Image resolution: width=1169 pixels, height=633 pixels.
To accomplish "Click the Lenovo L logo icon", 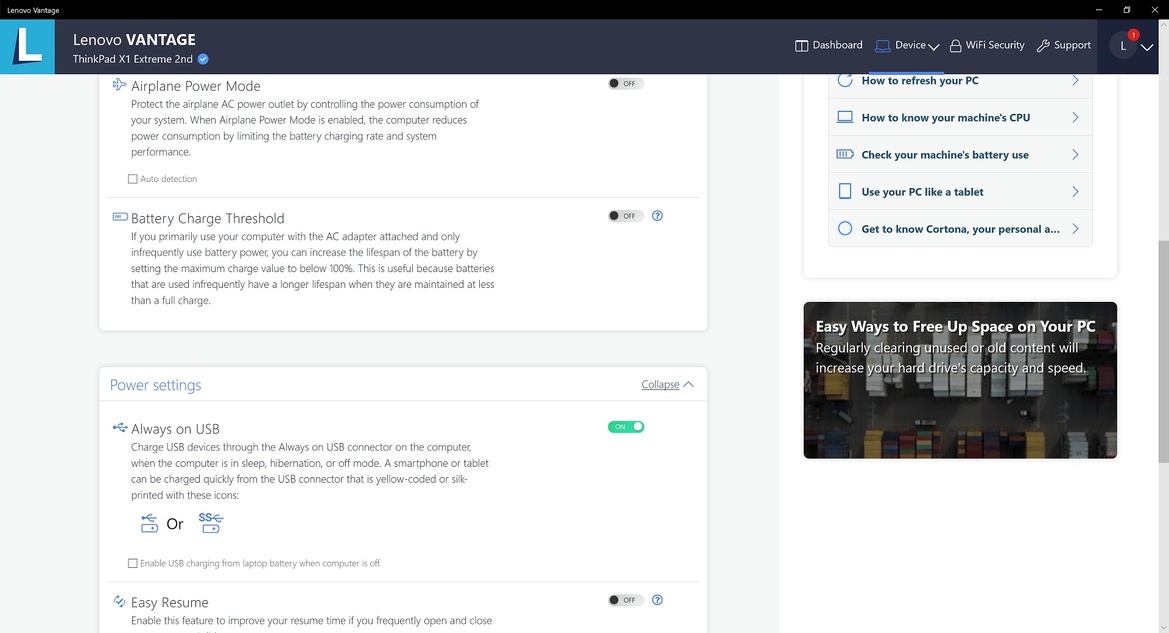I will (x=27, y=46).
